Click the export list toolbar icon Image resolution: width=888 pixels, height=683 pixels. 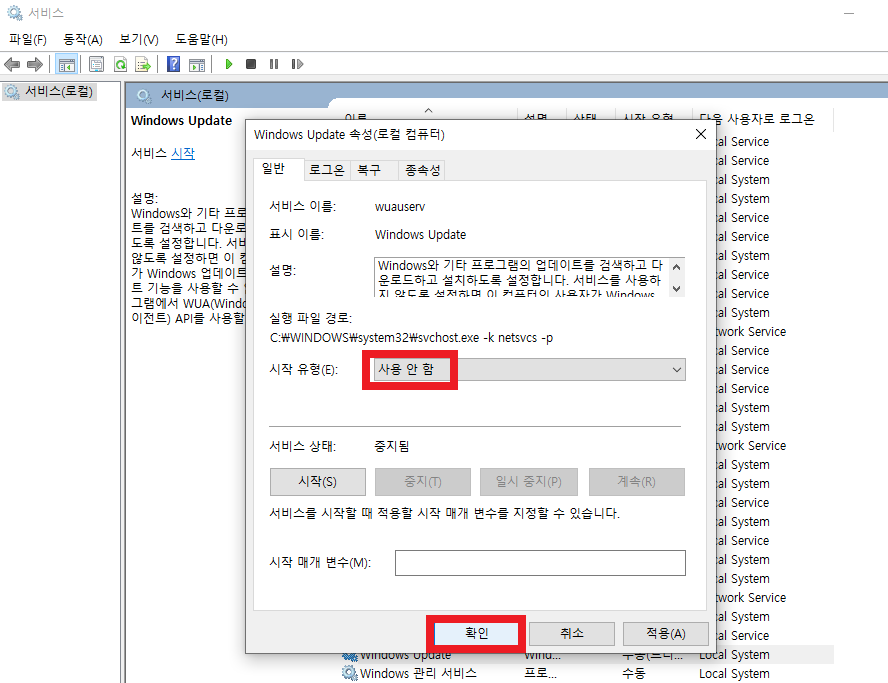pos(143,65)
